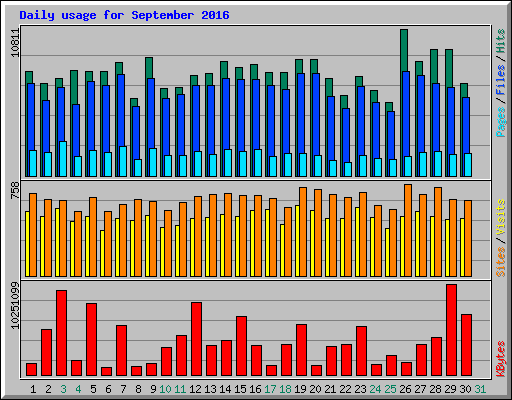512x400 pixels.
Task: Click the orange visits bar for day 26
Action: pyautogui.click(x=408, y=230)
